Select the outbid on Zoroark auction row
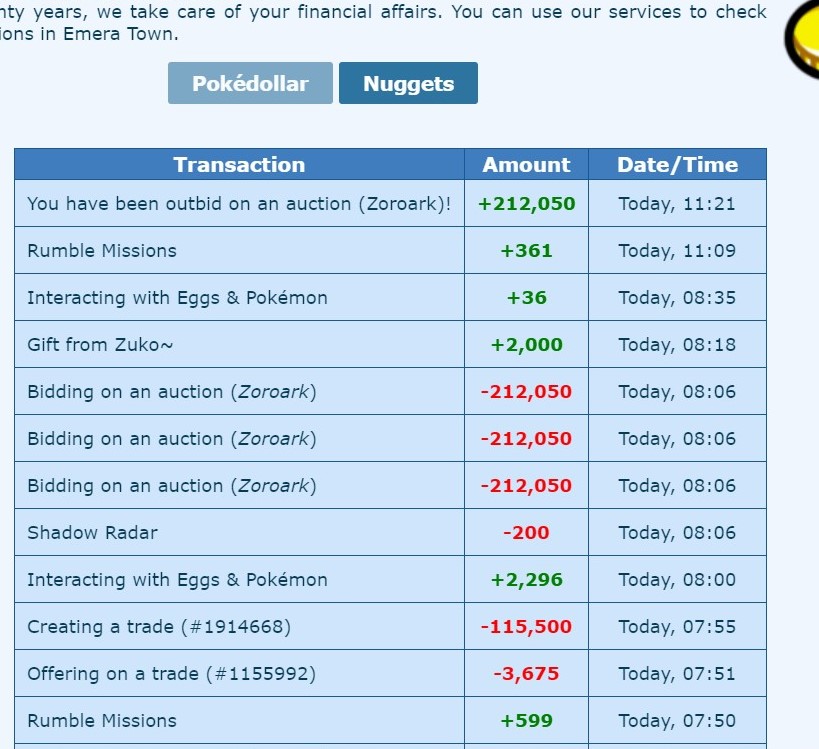This screenshot has height=749, width=819. pyautogui.click(x=390, y=203)
